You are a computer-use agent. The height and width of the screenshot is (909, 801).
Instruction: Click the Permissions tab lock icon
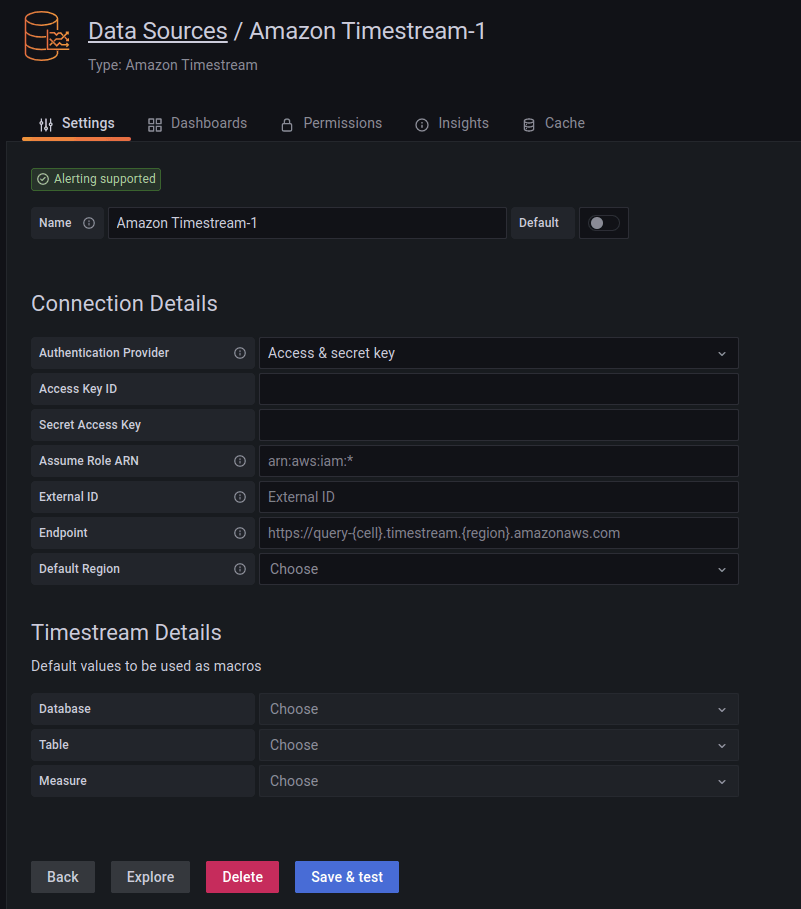pyautogui.click(x=287, y=125)
